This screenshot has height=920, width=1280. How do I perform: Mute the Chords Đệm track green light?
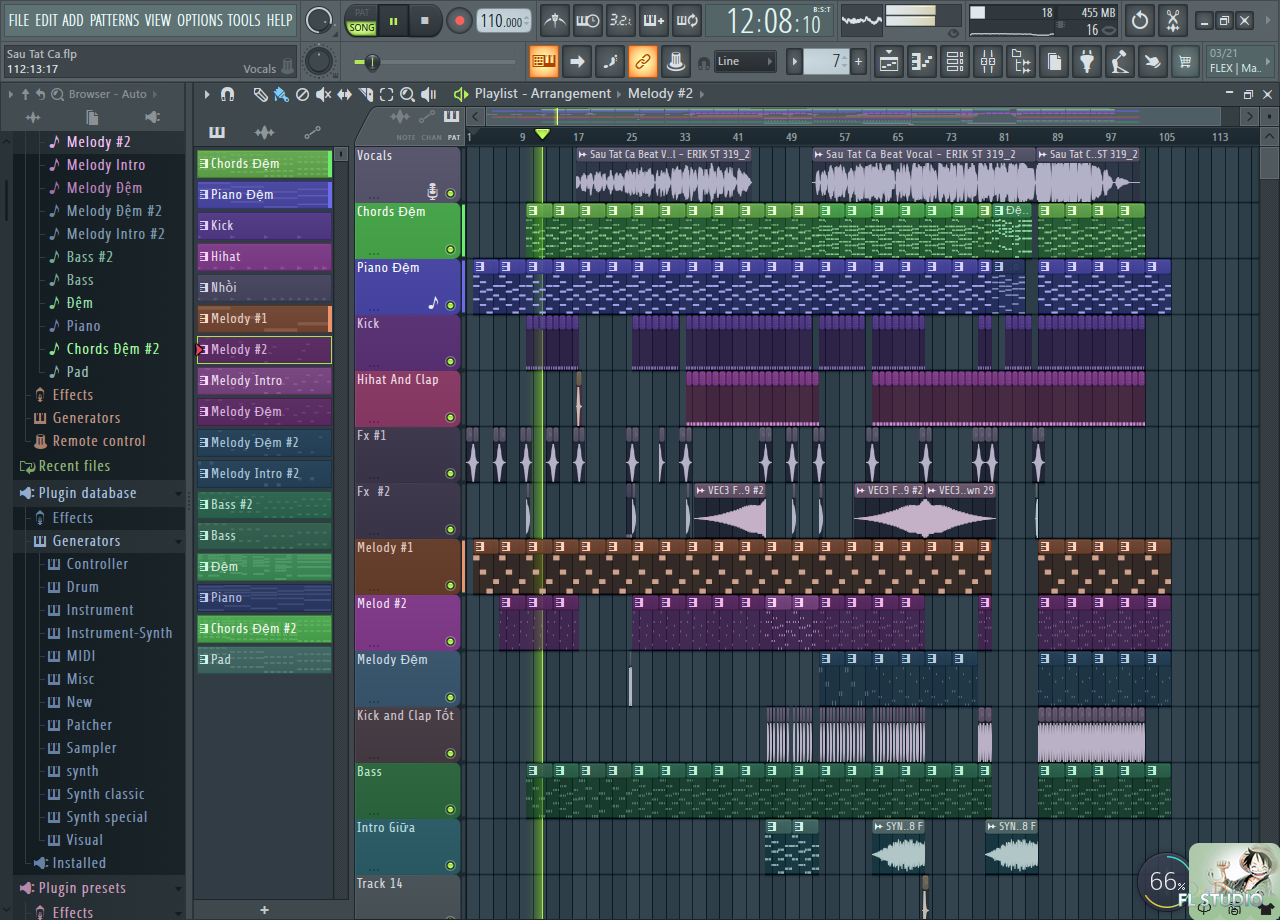(x=450, y=250)
